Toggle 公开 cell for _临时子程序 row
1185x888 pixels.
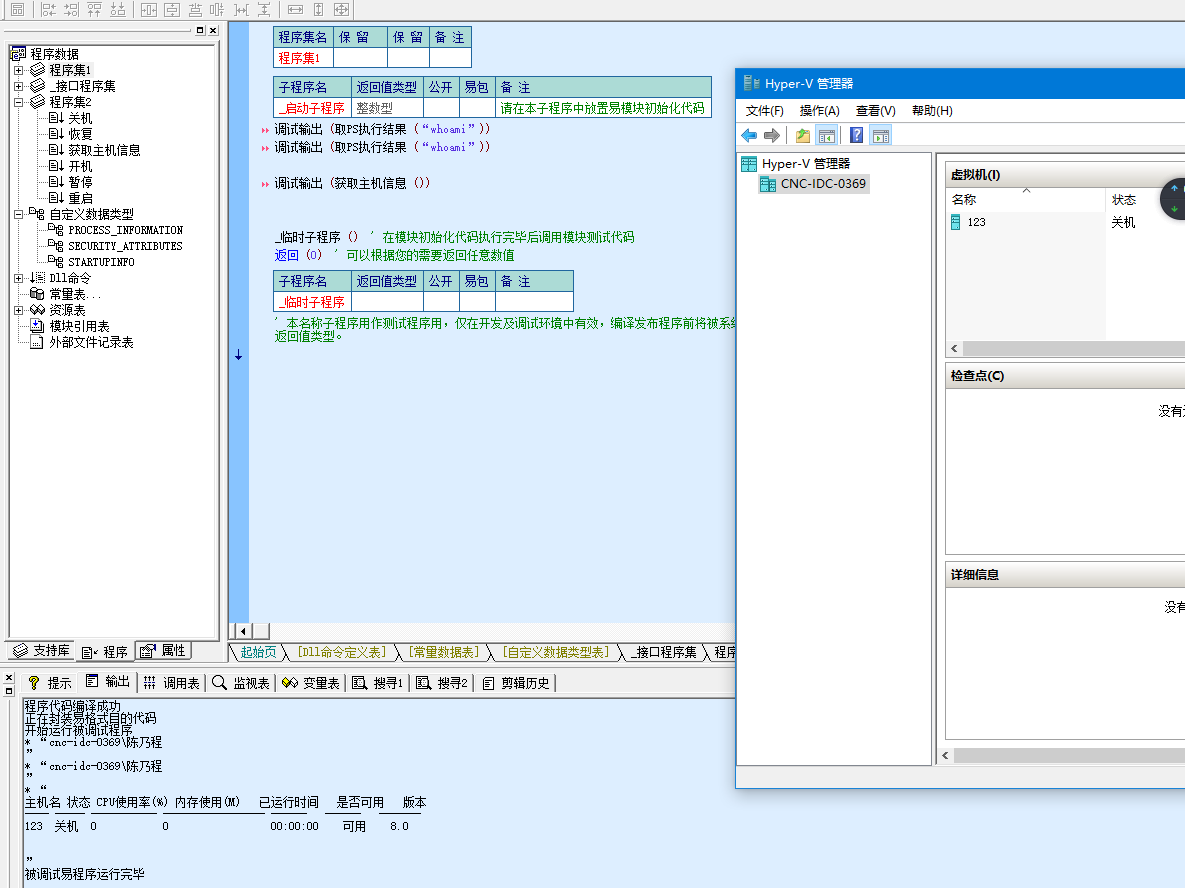pyautogui.click(x=441, y=302)
